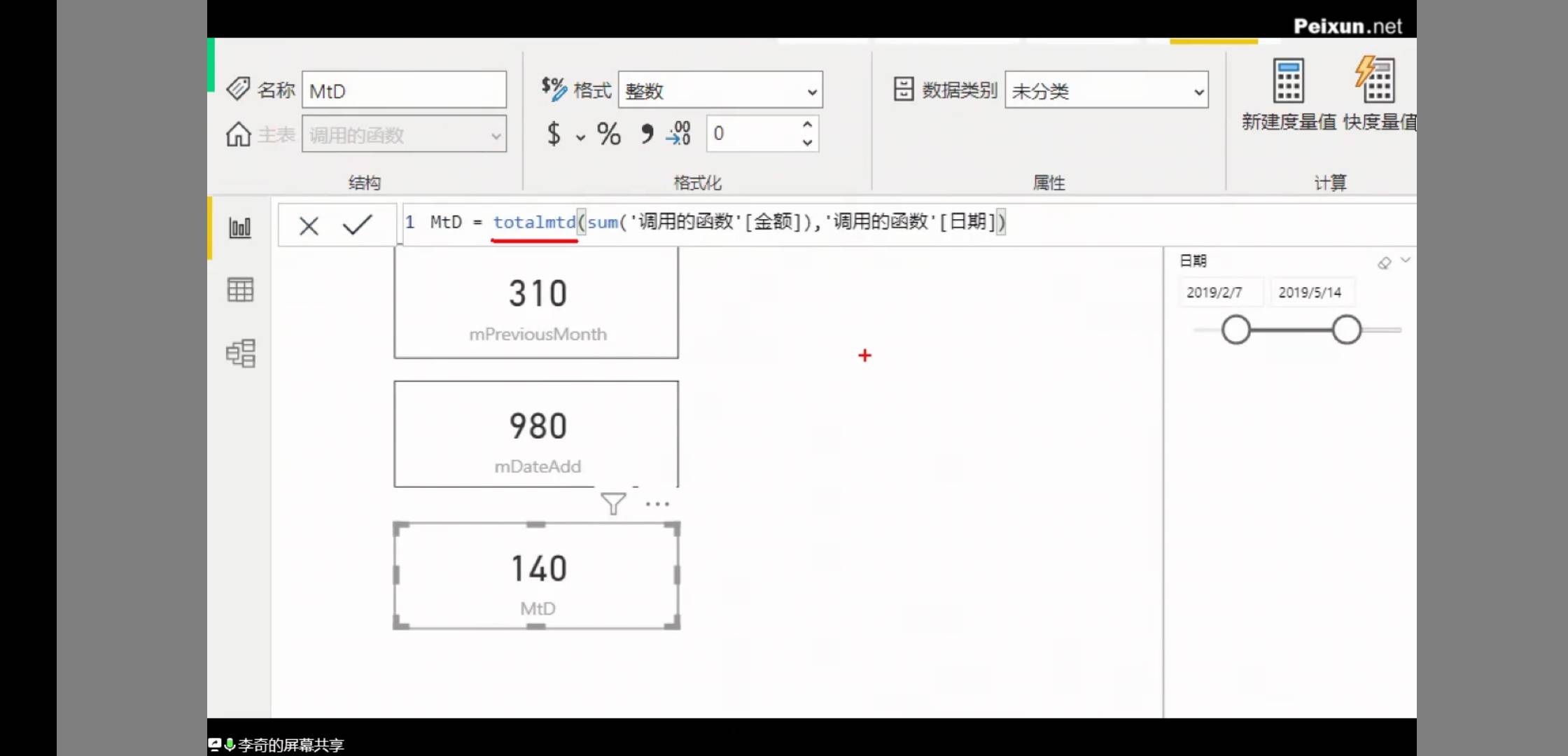Apply percentage format
The image size is (1568, 756).
coord(608,134)
